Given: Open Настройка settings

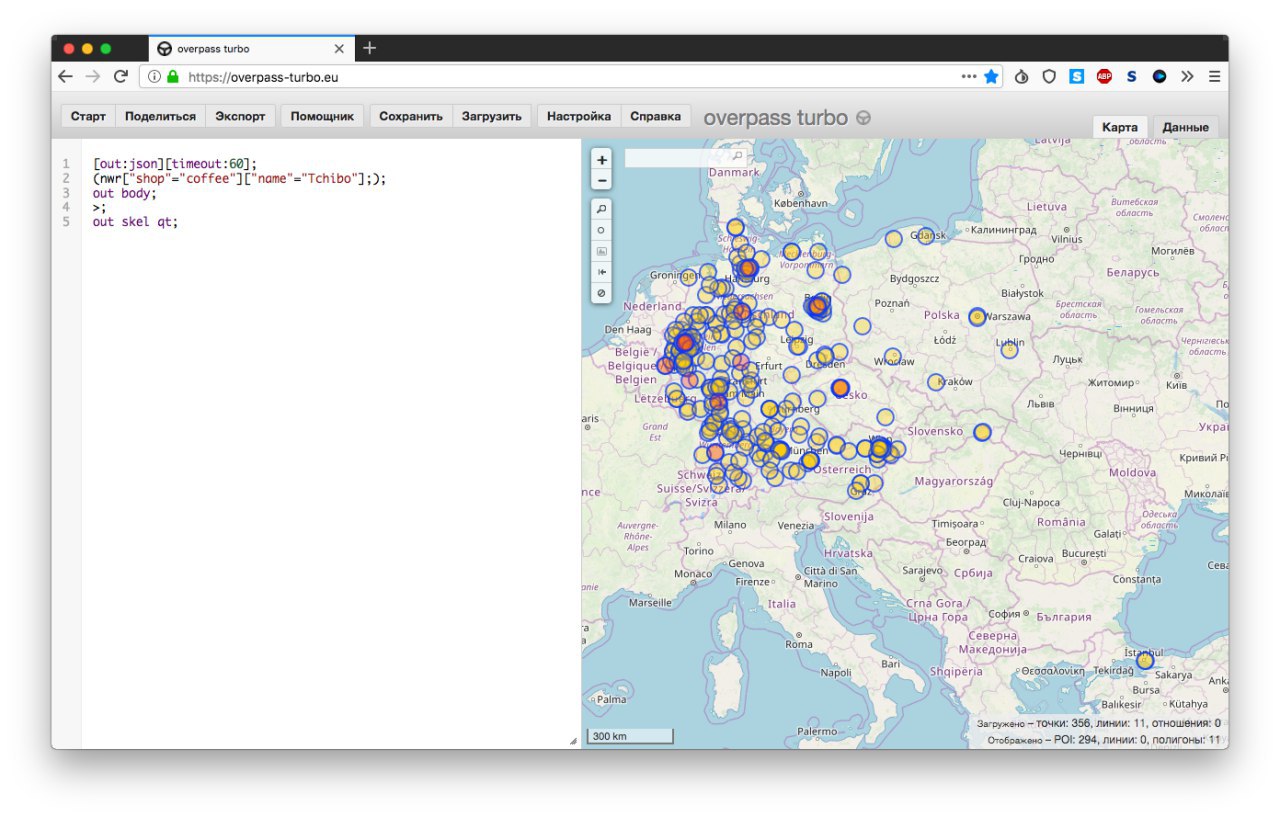Looking at the screenshot, I should coord(579,116).
